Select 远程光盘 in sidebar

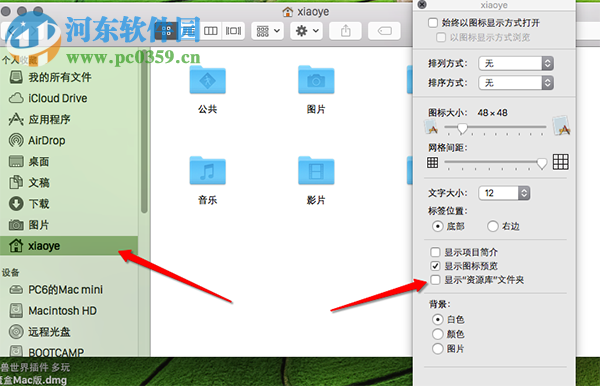coord(69,332)
